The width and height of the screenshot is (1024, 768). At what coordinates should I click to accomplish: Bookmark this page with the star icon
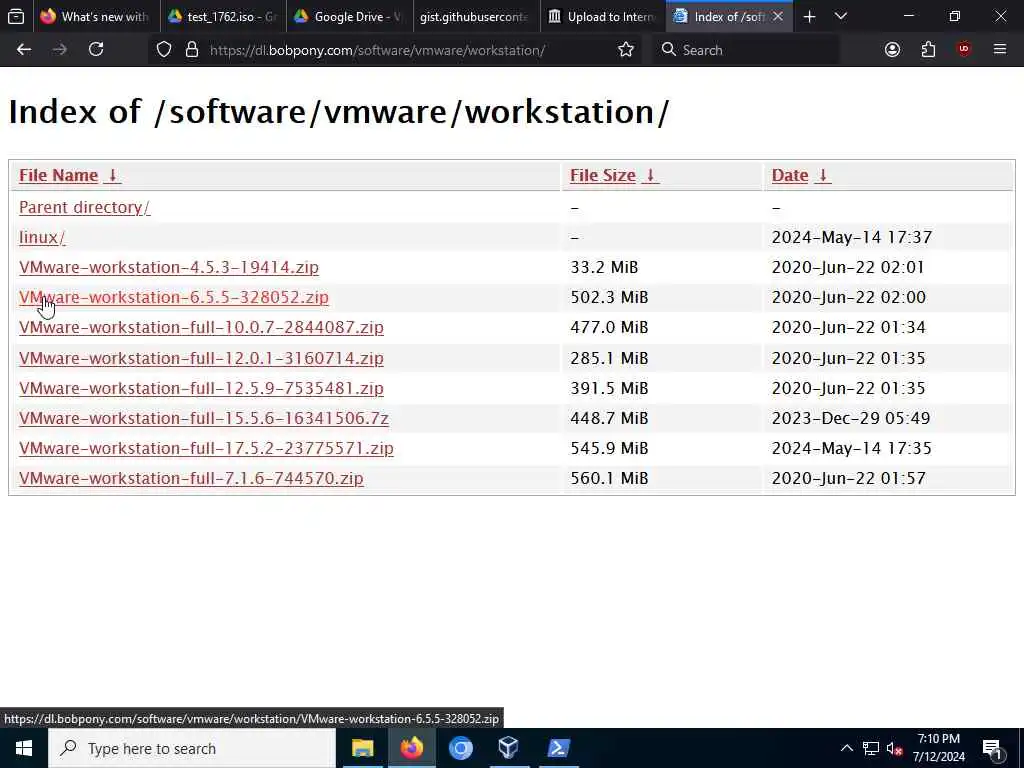(x=626, y=50)
